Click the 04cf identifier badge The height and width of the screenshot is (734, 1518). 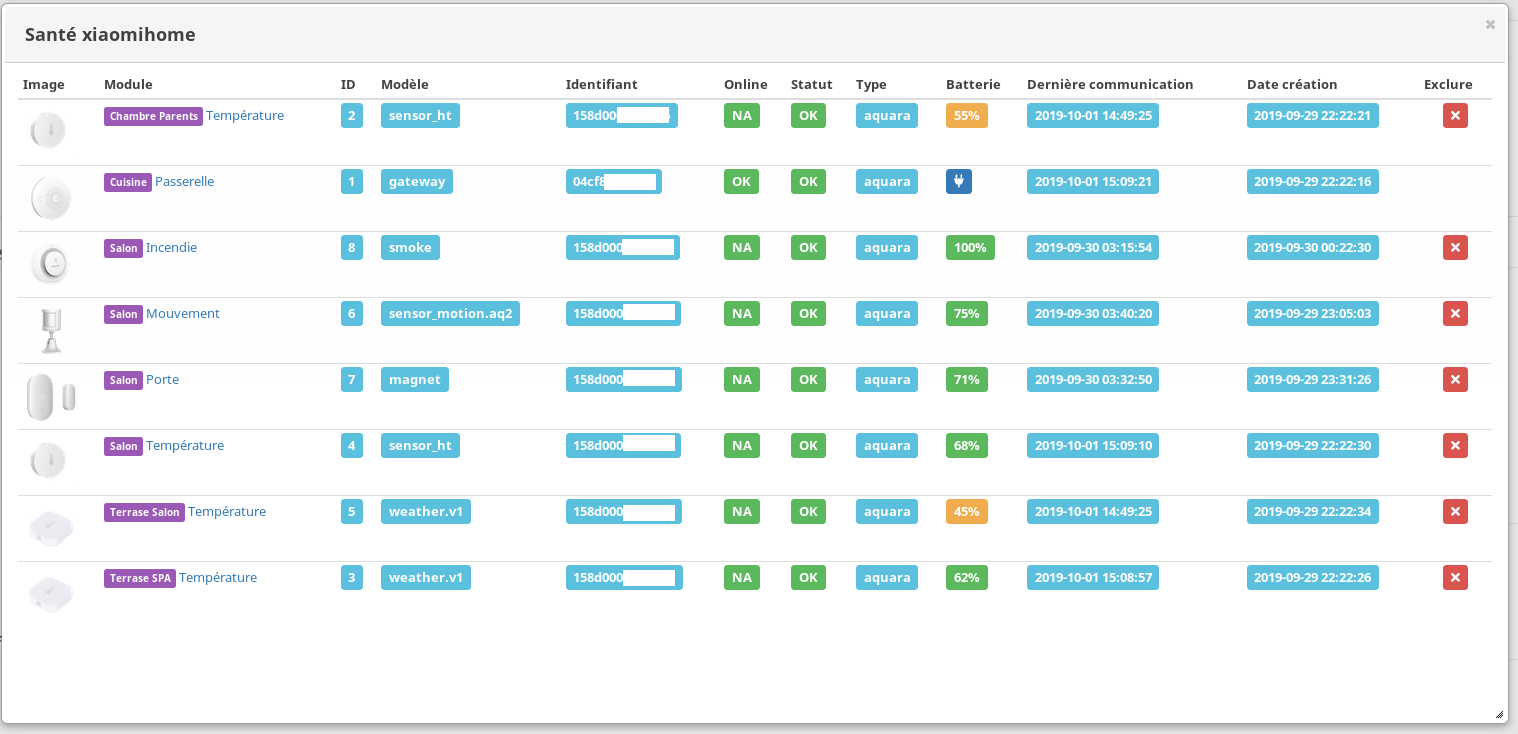click(614, 182)
